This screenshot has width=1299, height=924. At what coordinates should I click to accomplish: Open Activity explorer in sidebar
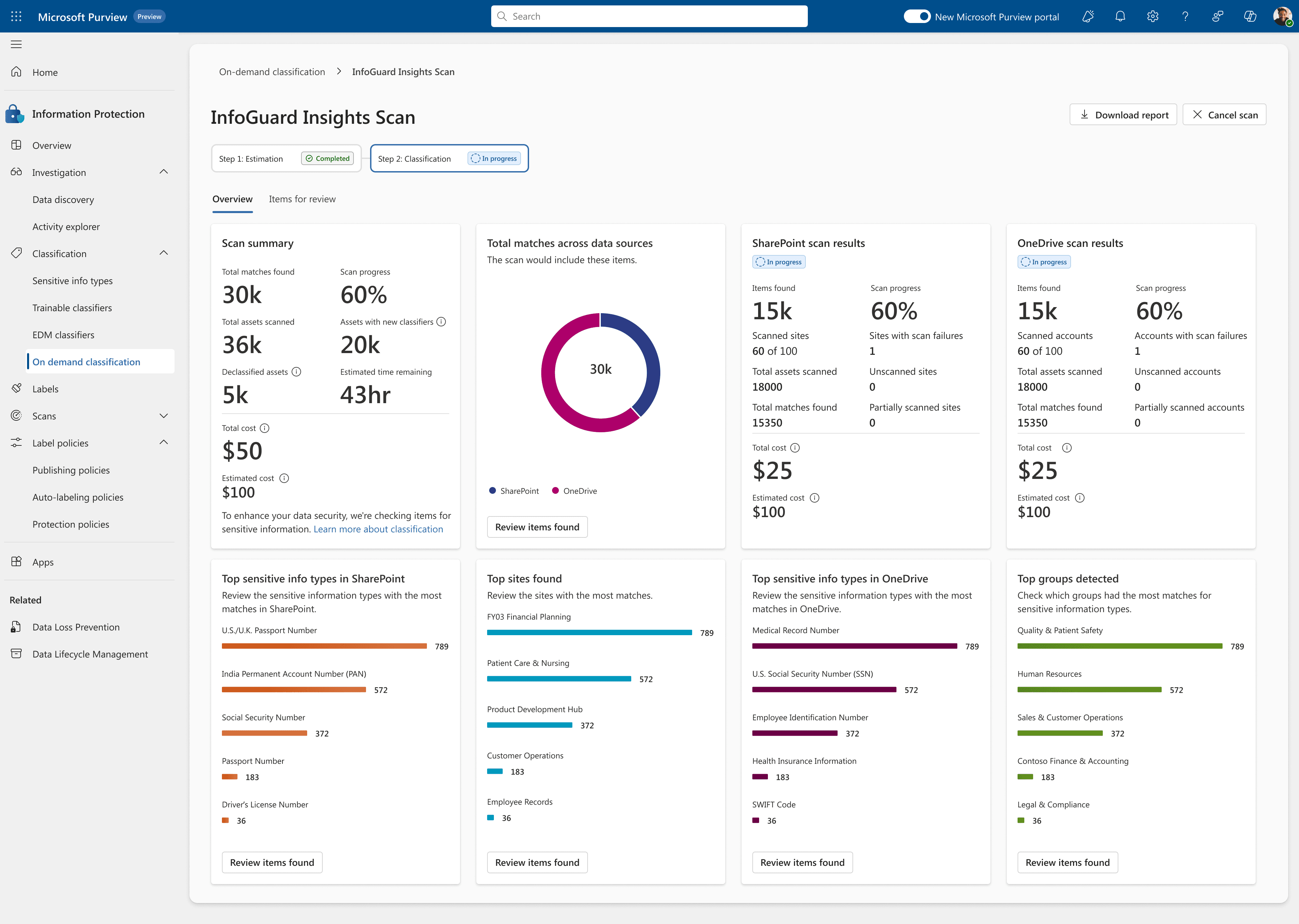point(66,227)
